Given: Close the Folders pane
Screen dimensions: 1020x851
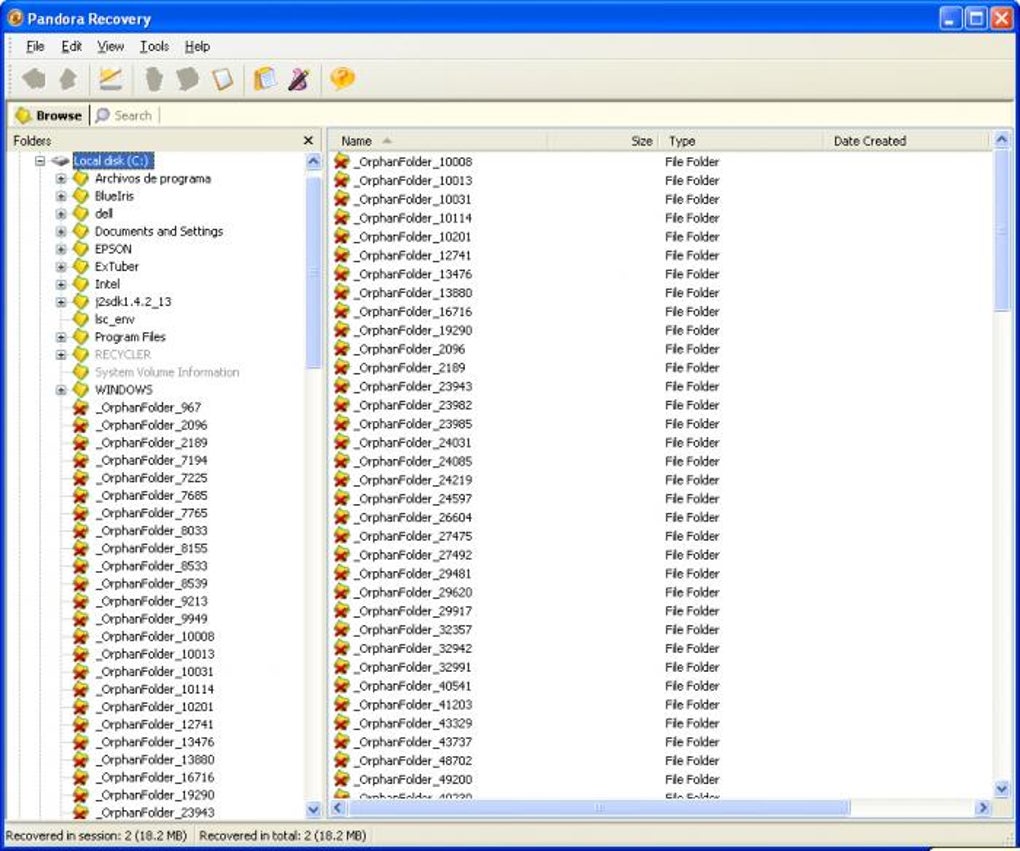Looking at the screenshot, I should coord(308,141).
